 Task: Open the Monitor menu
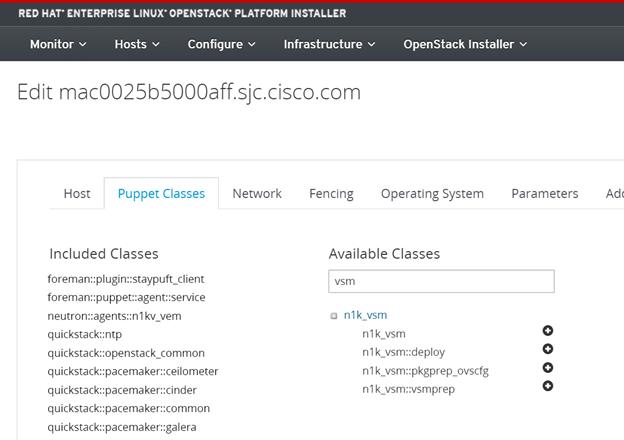tap(58, 44)
